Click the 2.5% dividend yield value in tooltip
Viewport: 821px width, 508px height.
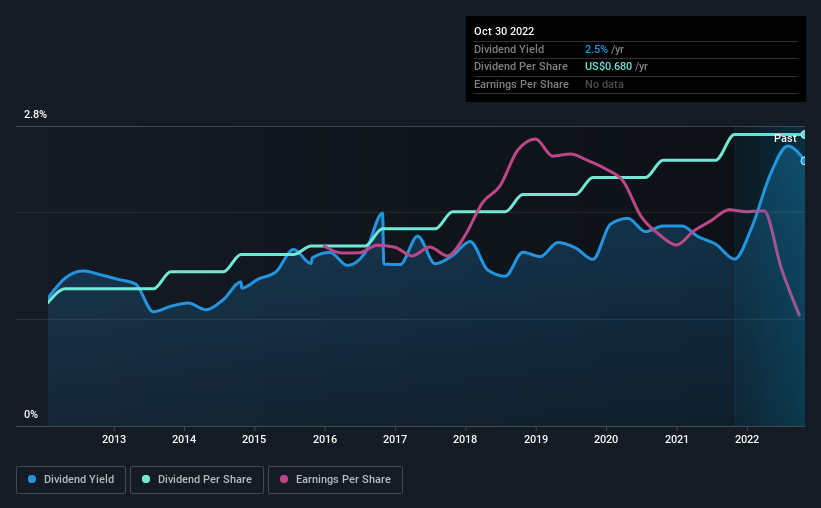[596, 49]
